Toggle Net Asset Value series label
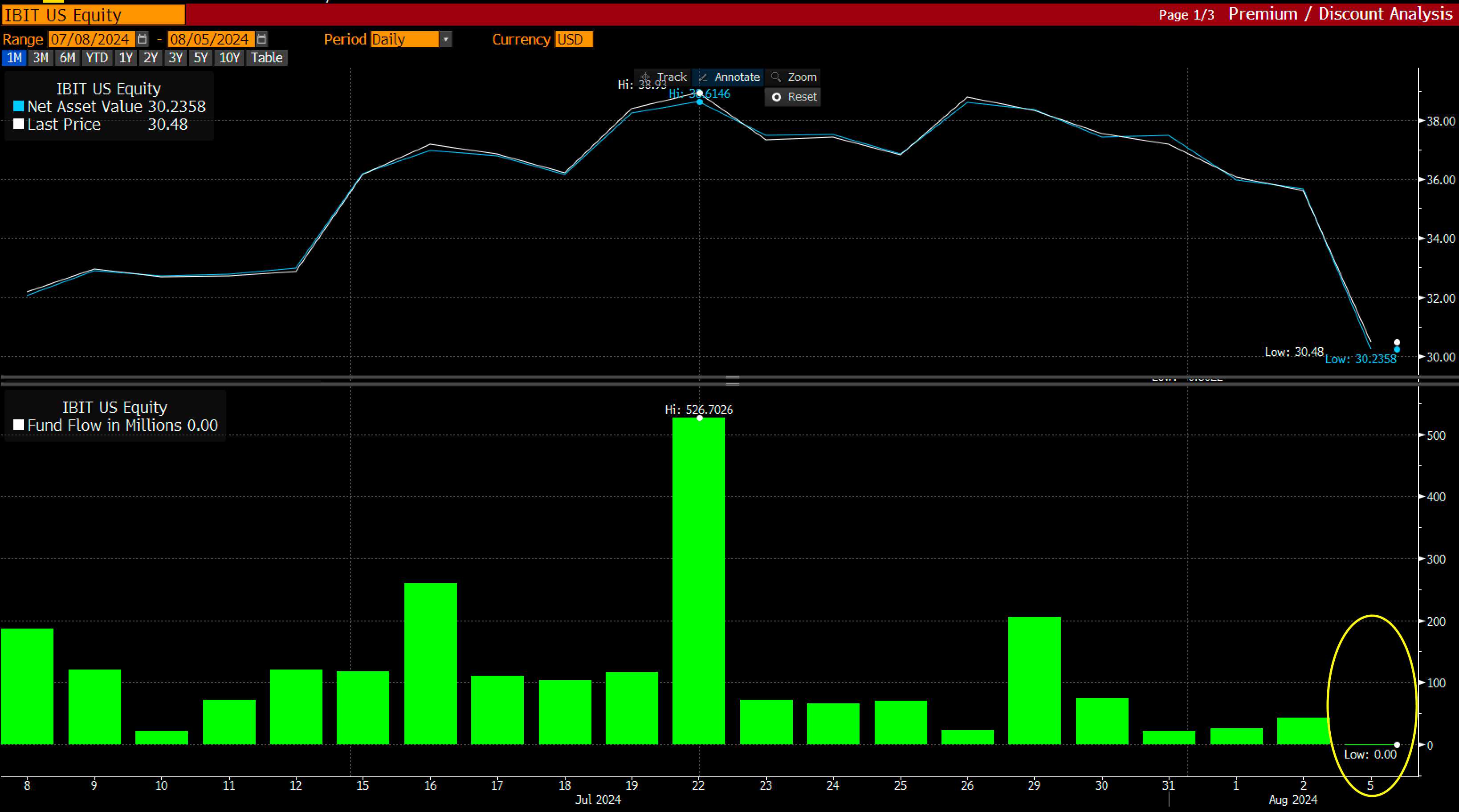Screen dimensions: 1459x812 [85, 106]
